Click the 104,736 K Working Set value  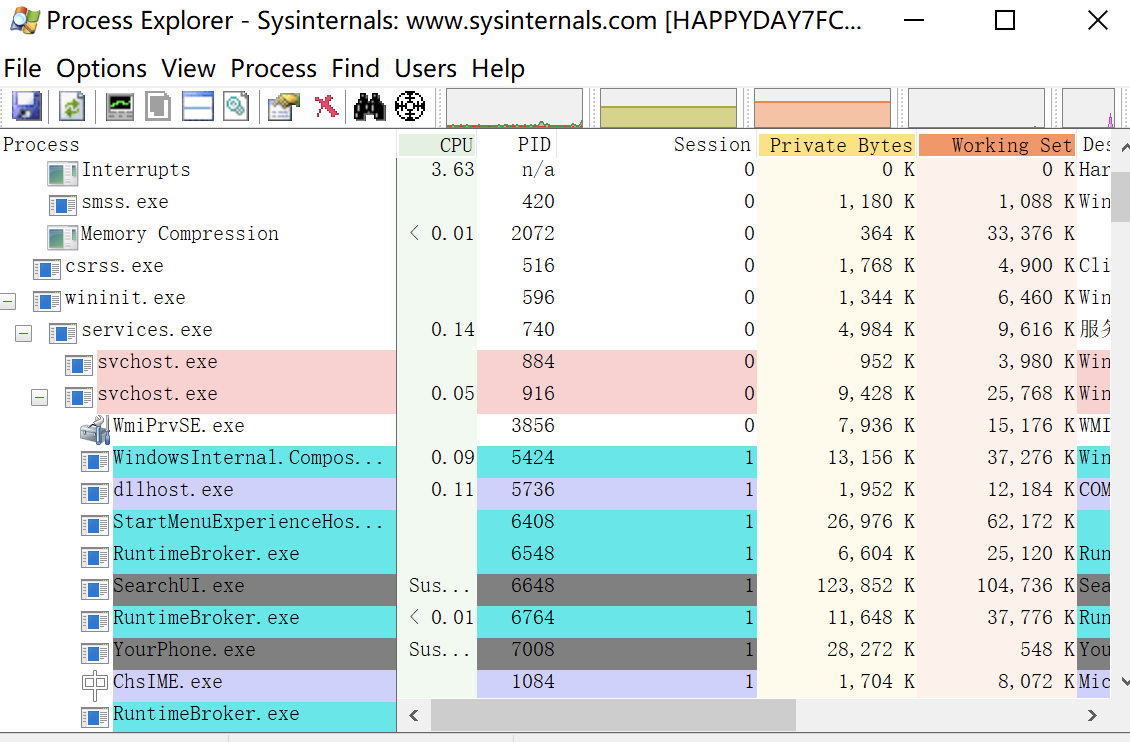1026,586
